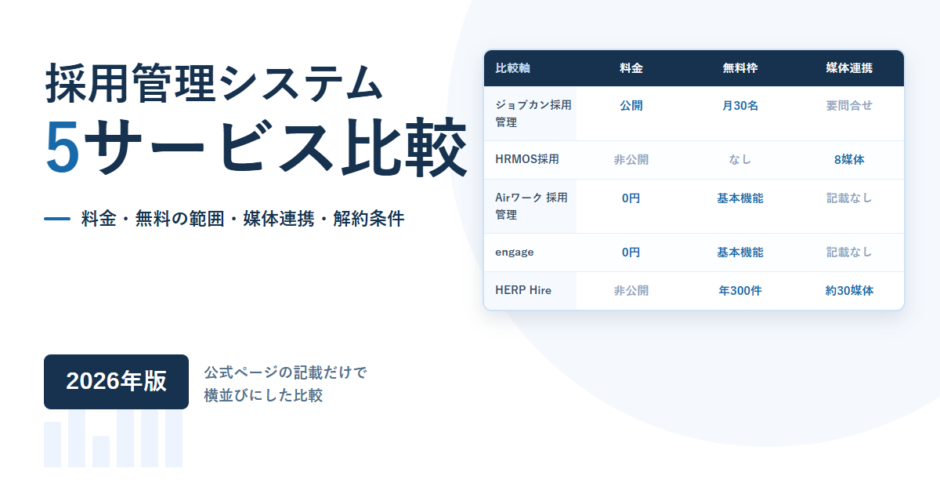Select the HRMOS採用 row label
The width and height of the screenshot is (940, 494).
click(x=527, y=159)
